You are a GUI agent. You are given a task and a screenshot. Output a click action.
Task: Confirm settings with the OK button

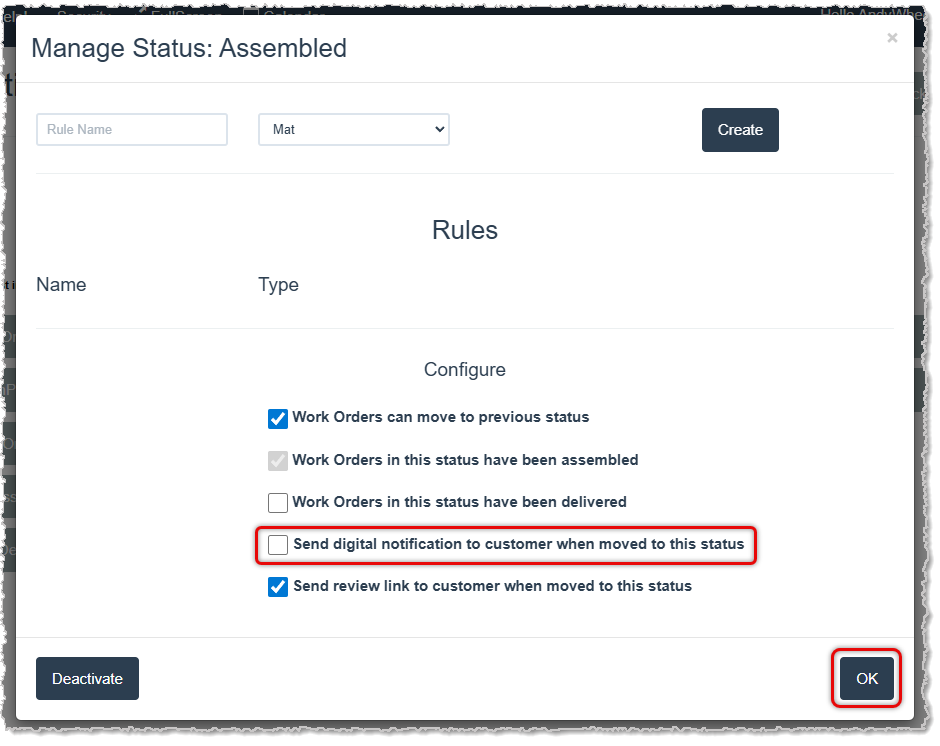click(x=866, y=678)
